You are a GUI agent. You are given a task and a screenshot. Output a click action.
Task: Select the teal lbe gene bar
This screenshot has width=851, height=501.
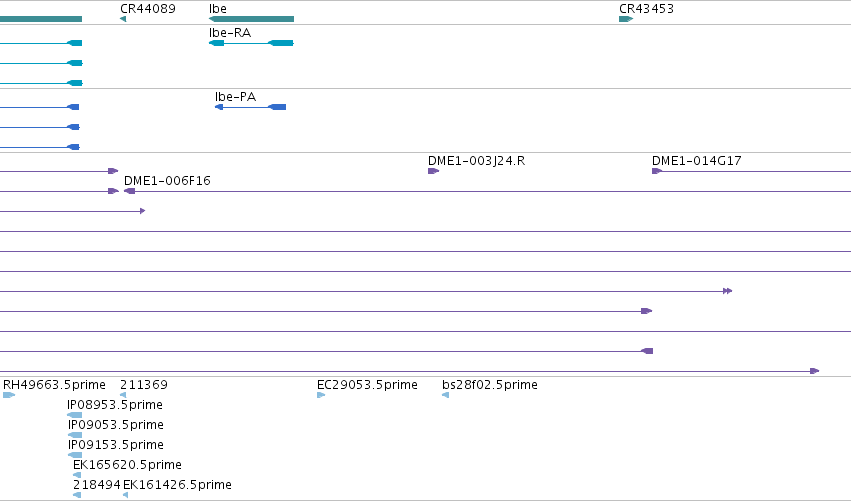coord(251,19)
